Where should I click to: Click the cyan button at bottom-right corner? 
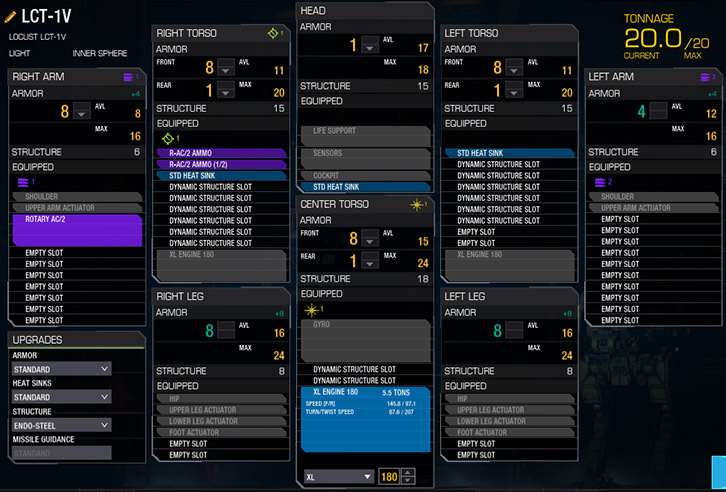pyautogui.click(x=719, y=472)
